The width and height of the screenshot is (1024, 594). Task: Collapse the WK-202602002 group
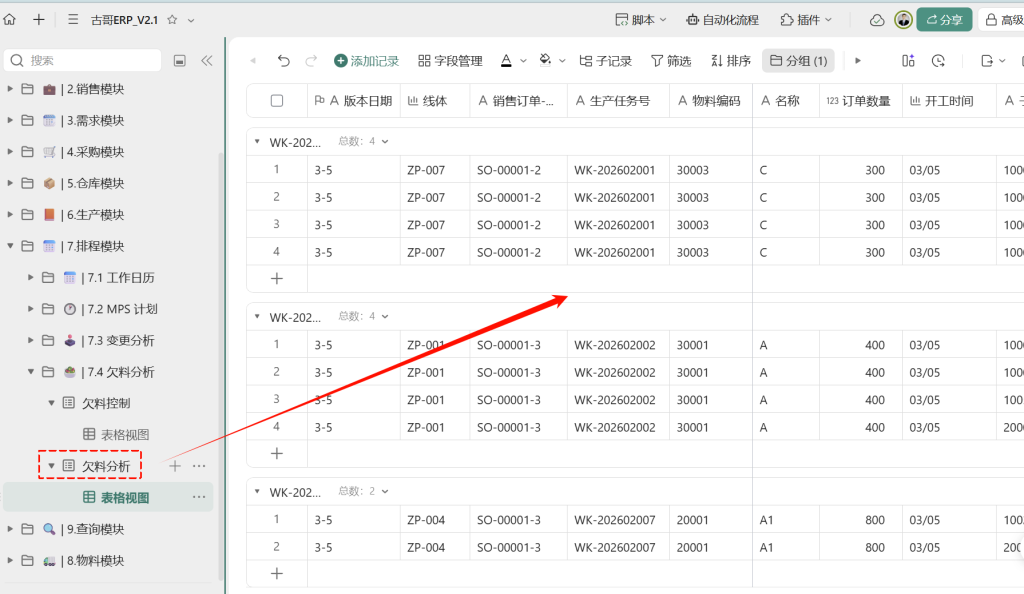(x=257, y=317)
